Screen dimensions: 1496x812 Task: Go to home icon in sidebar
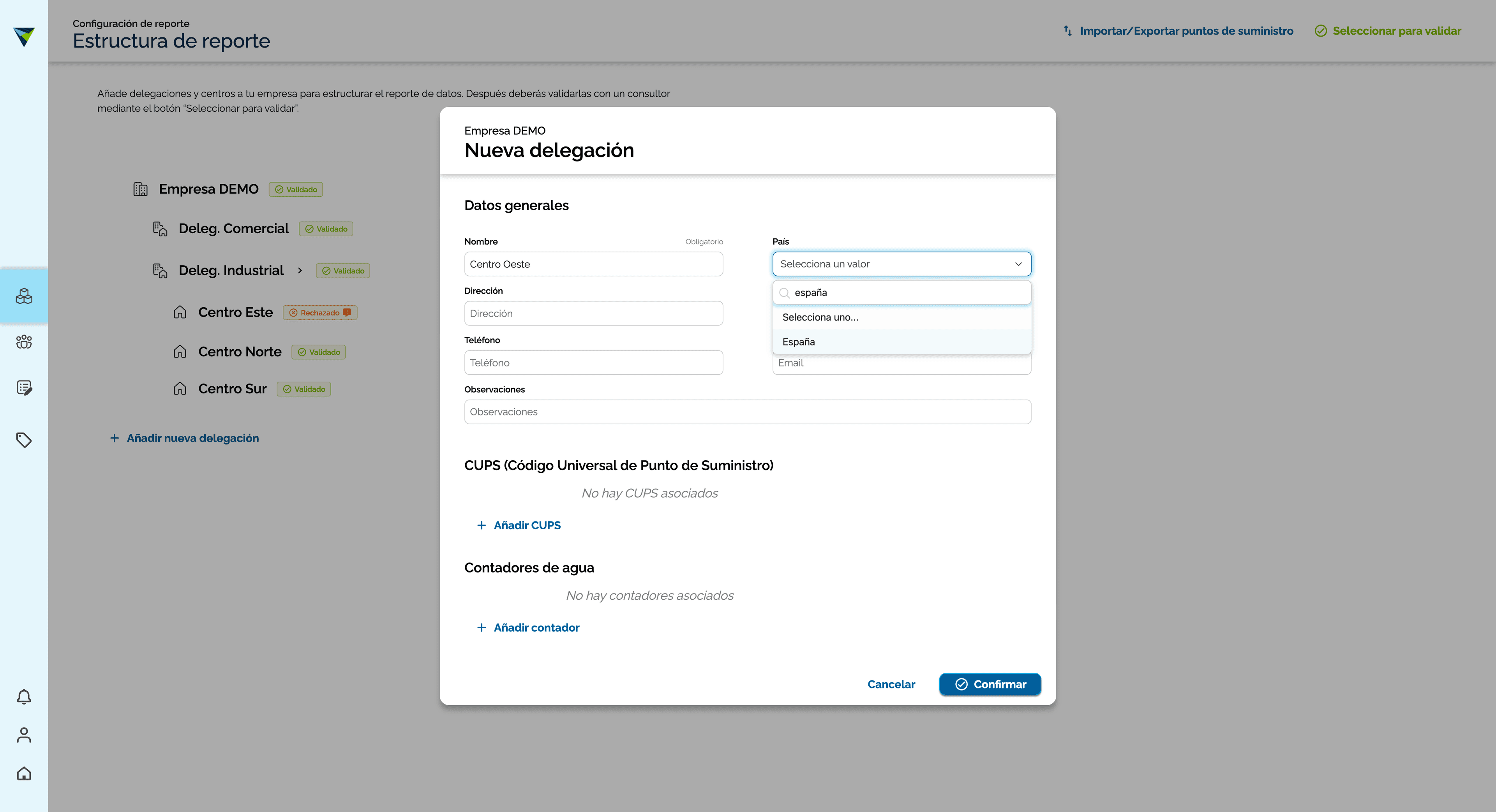pos(24,773)
